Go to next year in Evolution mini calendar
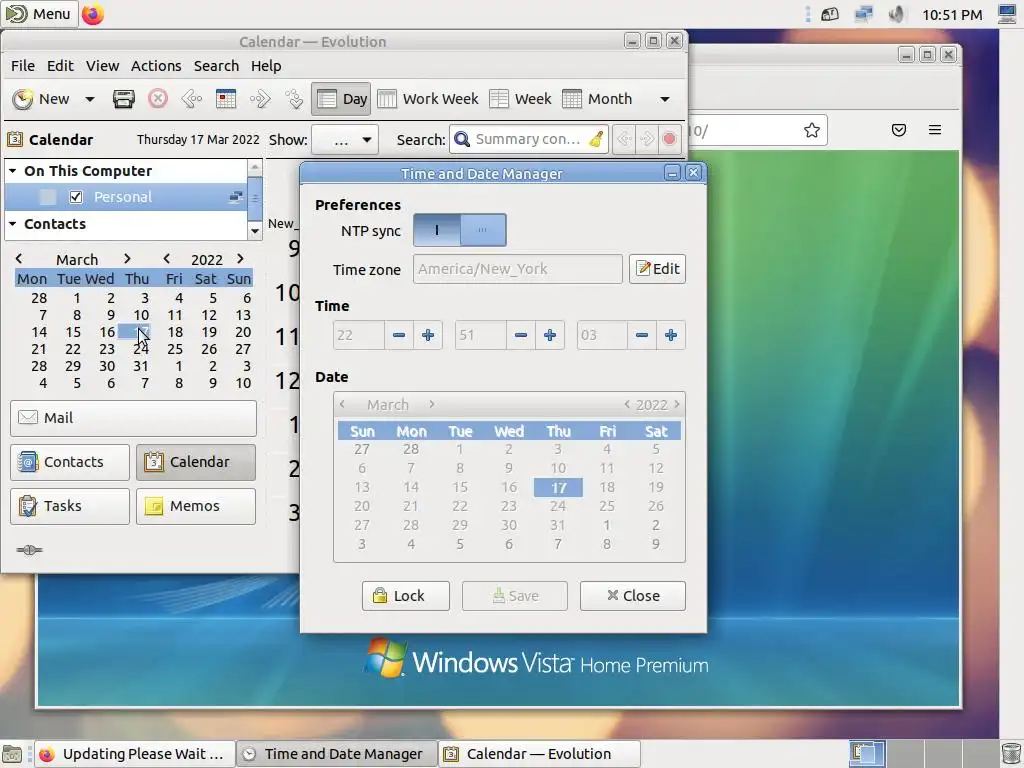The image size is (1024, 768). click(x=240, y=259)
